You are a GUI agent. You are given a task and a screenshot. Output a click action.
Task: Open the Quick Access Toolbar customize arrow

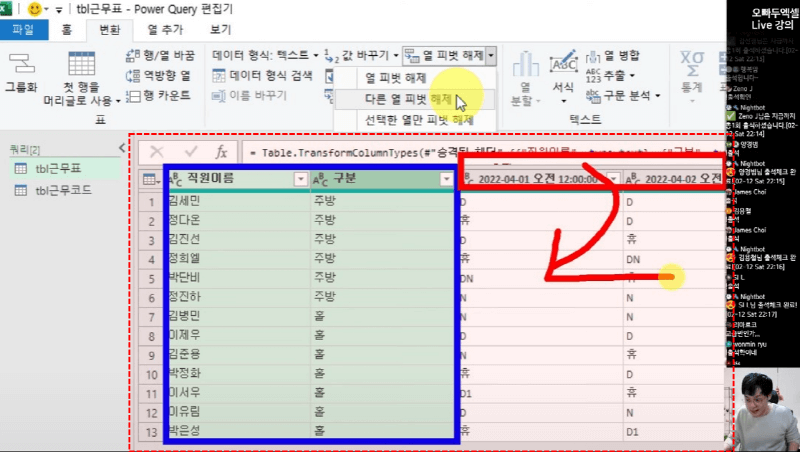59,10
